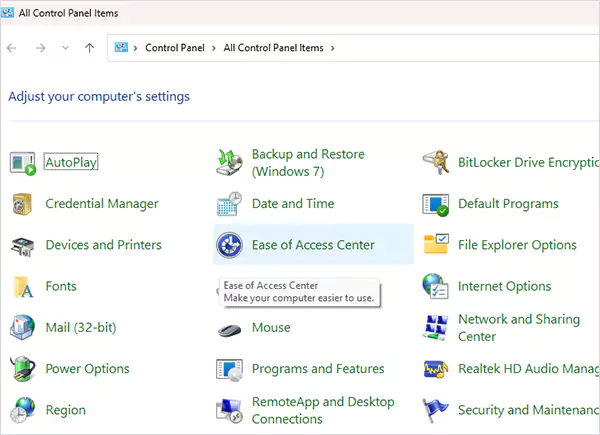
Task: Open the recent locations dropdown arrow
Action: click(x=65, y=48)
